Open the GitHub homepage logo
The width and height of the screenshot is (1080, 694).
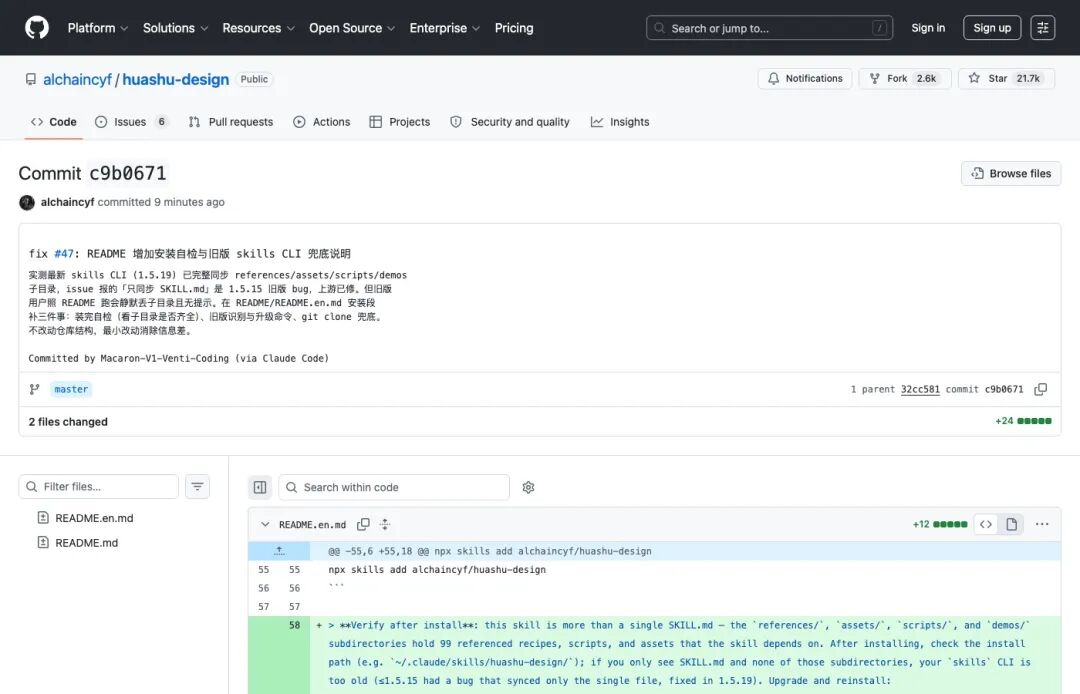37,28
